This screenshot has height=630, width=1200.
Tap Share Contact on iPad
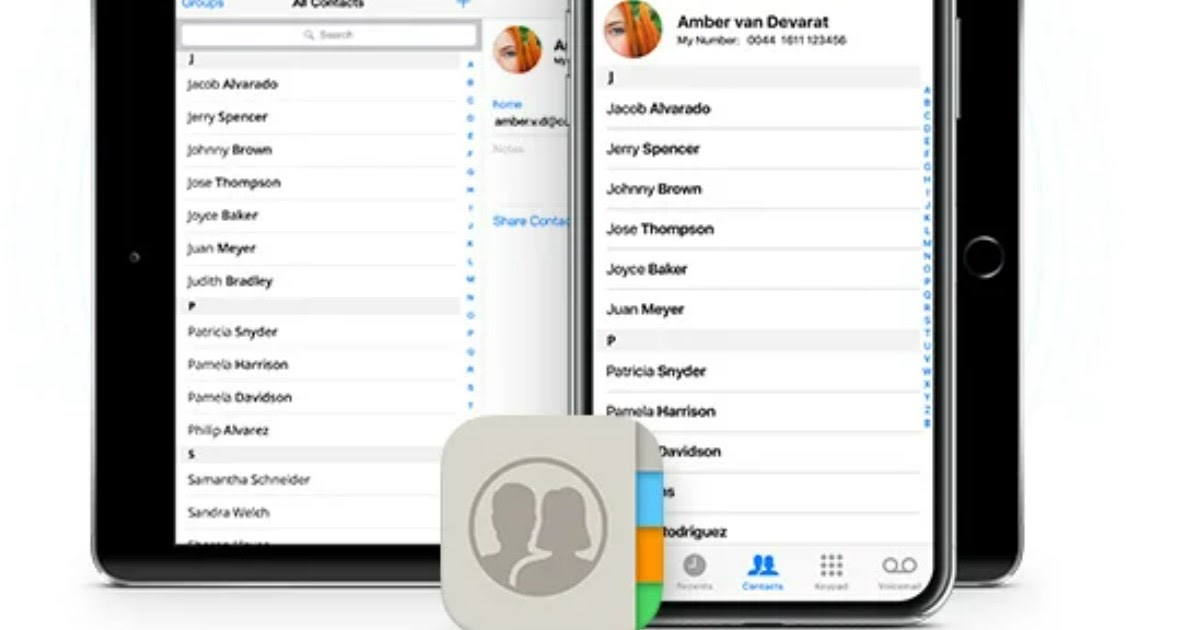click(x=530, y=221)
